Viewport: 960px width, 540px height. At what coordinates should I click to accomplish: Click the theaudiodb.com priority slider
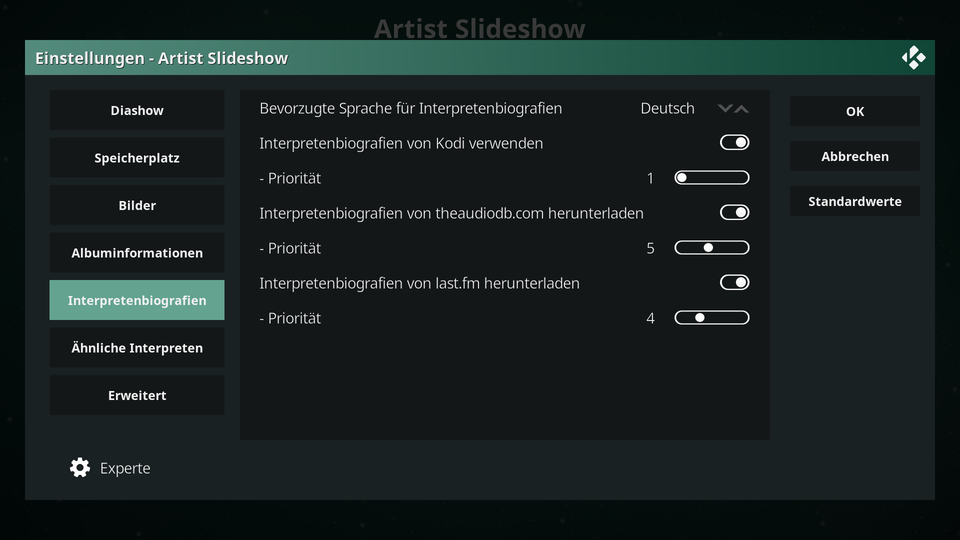tap(711, 247)
